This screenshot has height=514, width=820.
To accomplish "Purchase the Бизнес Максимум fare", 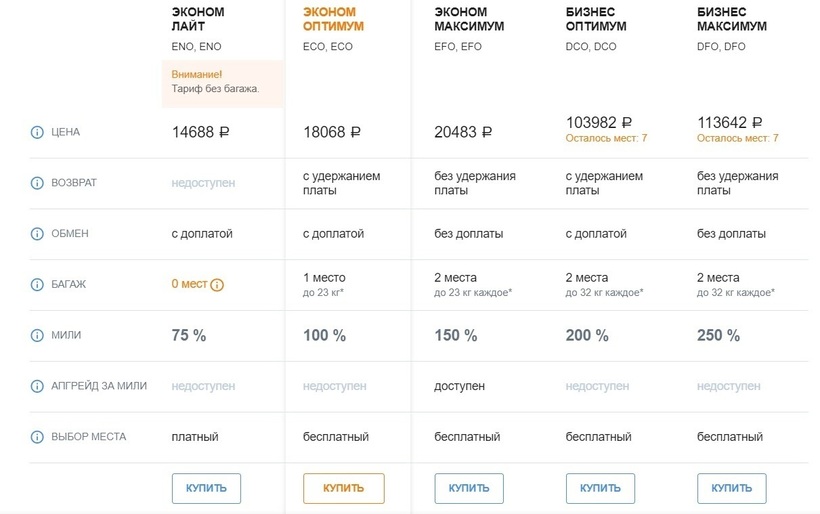I will (x=731, y=488).
